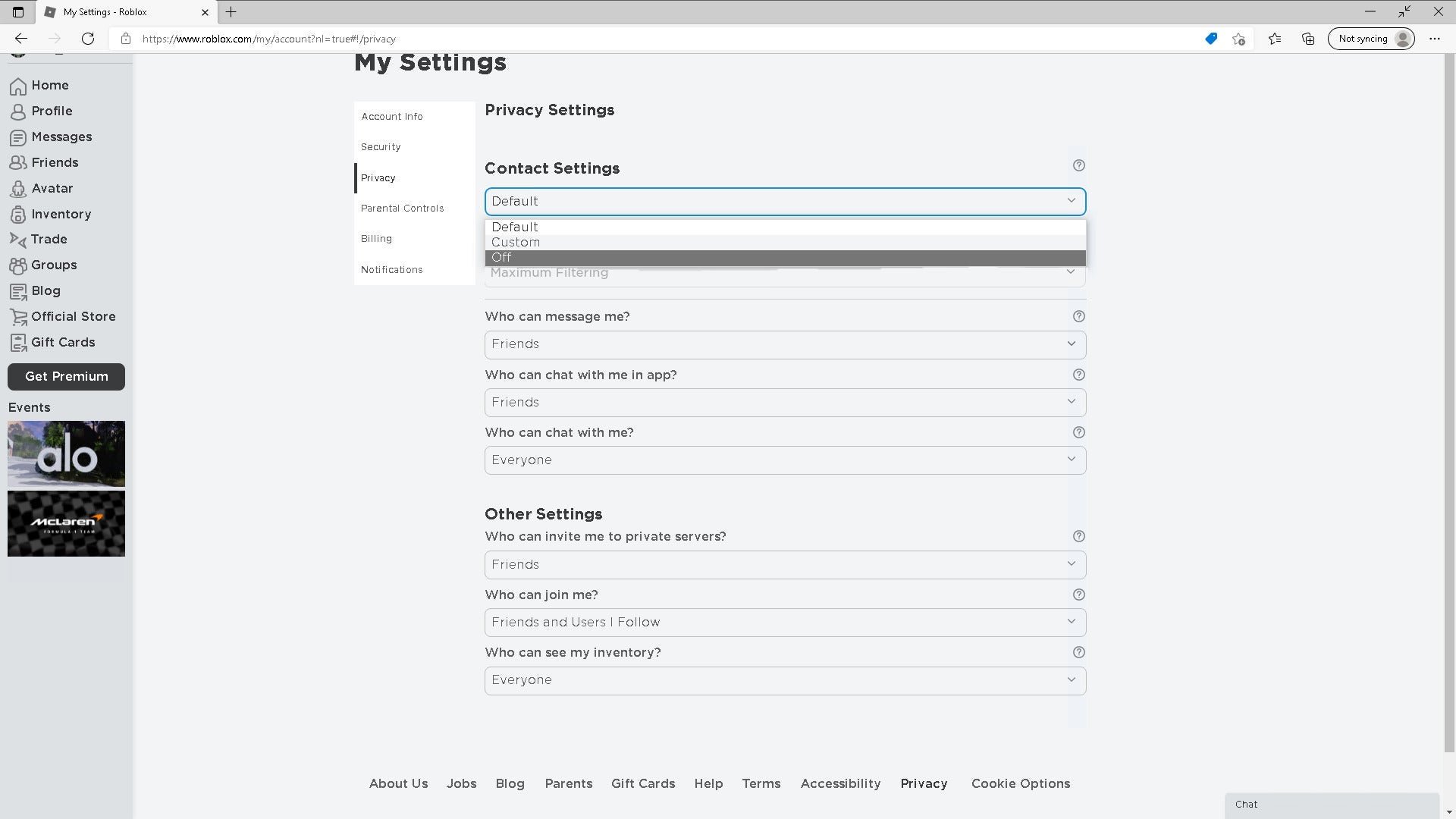This screenshot has height=819, width=1456.
Task: Click the Get Premium button
Action: [66, 377]
